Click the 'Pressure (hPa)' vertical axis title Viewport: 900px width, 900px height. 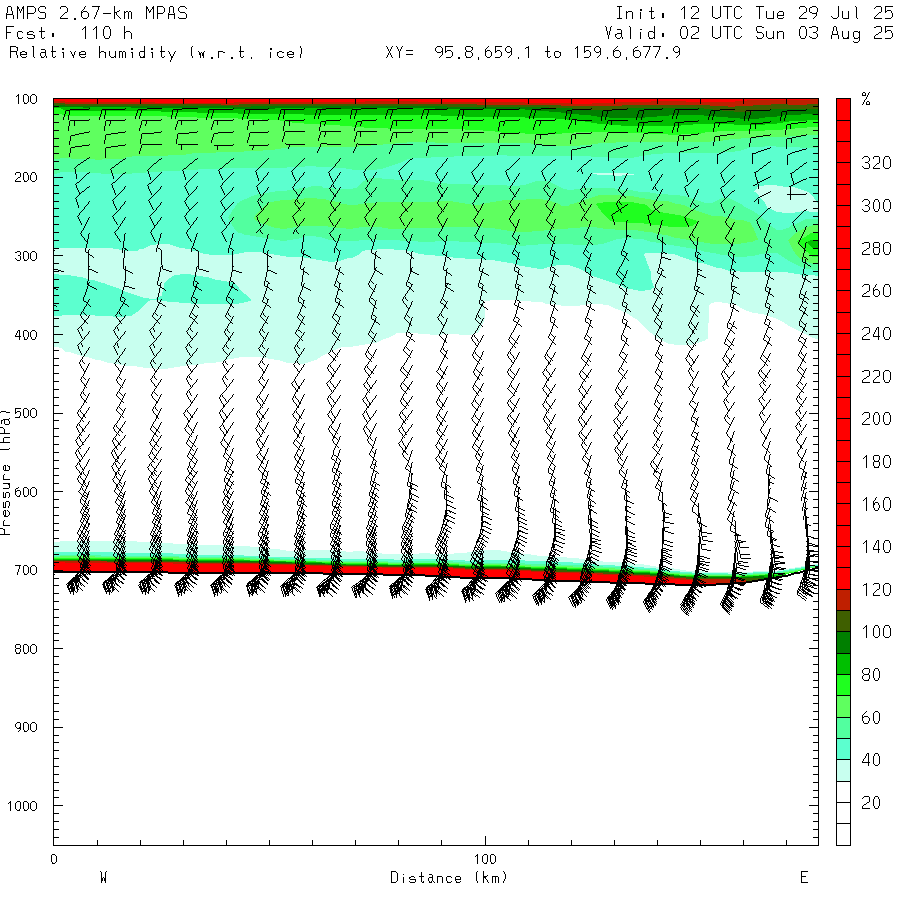click(6, 472)
